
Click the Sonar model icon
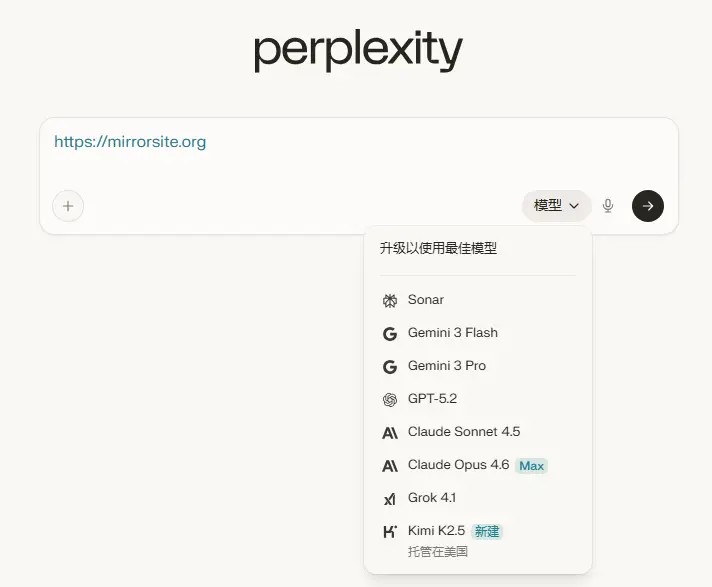[390, 300]
